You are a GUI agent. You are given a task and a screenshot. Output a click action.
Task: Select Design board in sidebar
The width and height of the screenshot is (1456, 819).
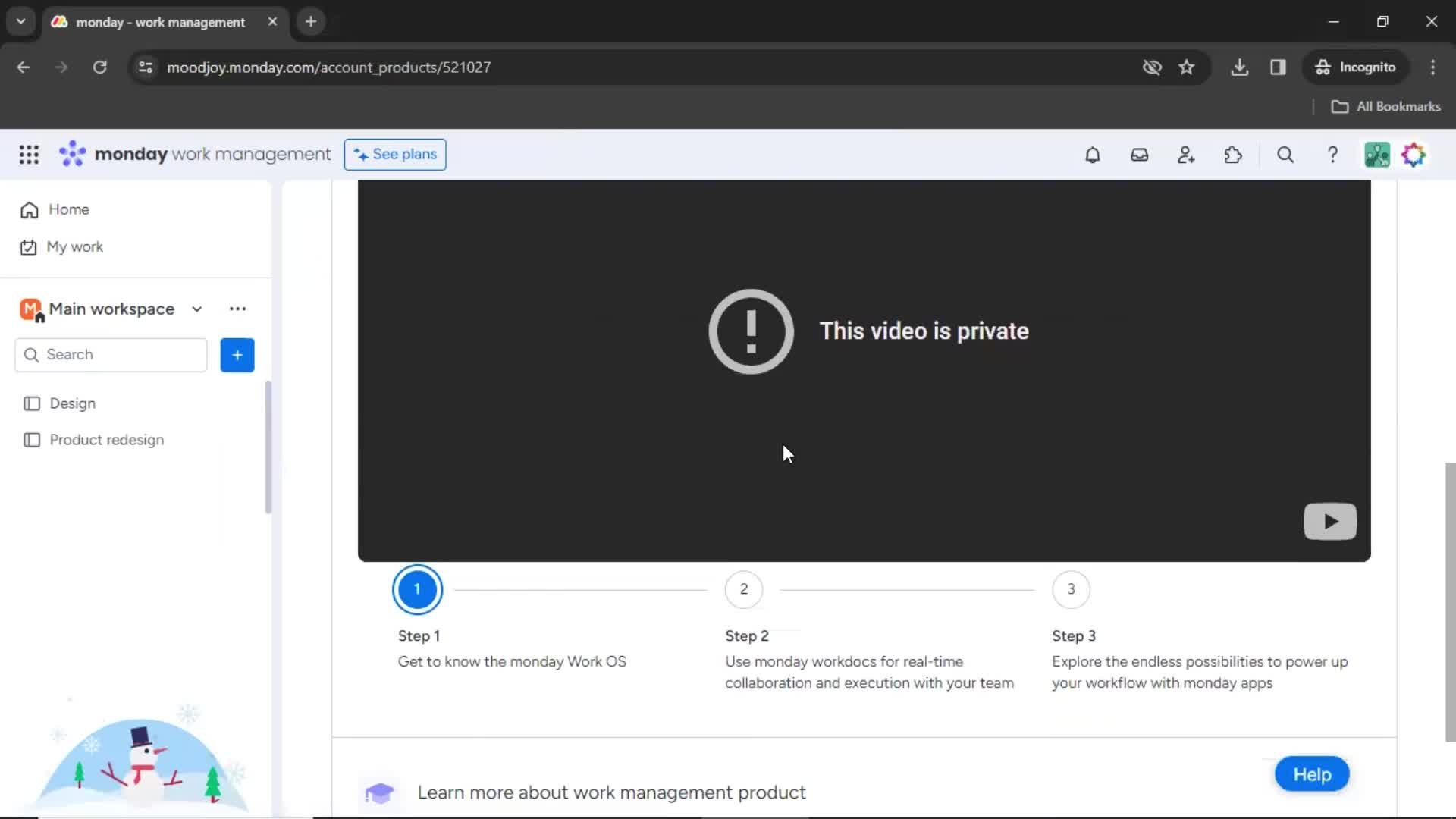pyautogui.click(x=73, y=403)
